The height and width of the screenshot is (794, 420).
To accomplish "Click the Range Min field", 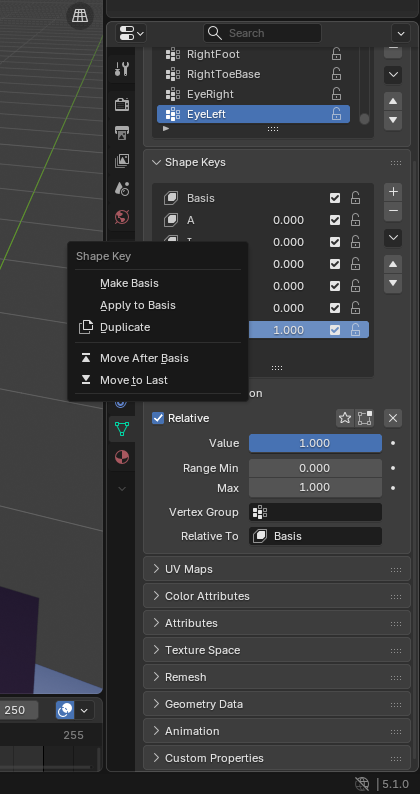I will 315,468.
